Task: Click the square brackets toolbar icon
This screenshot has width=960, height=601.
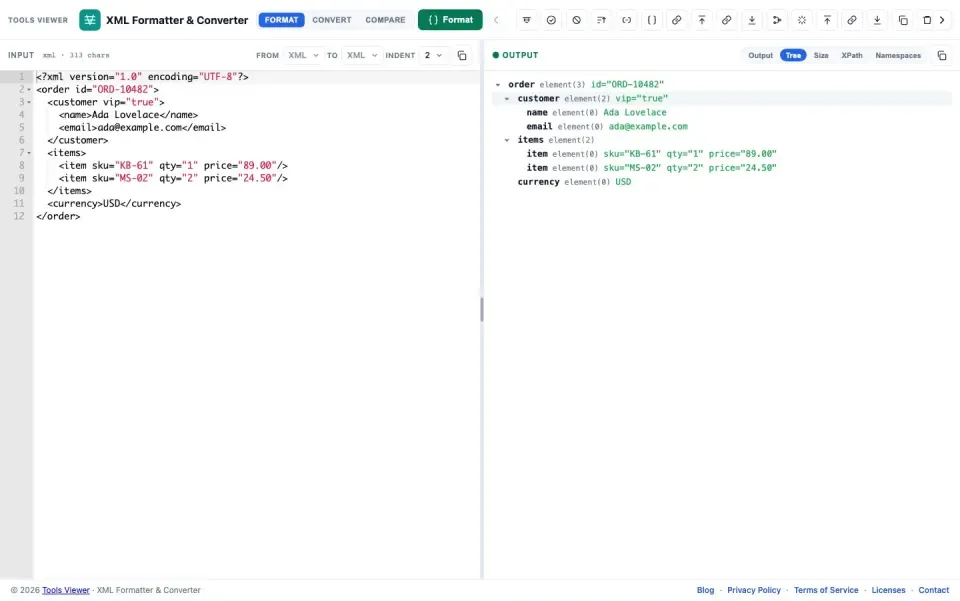Action: (651, 20)
